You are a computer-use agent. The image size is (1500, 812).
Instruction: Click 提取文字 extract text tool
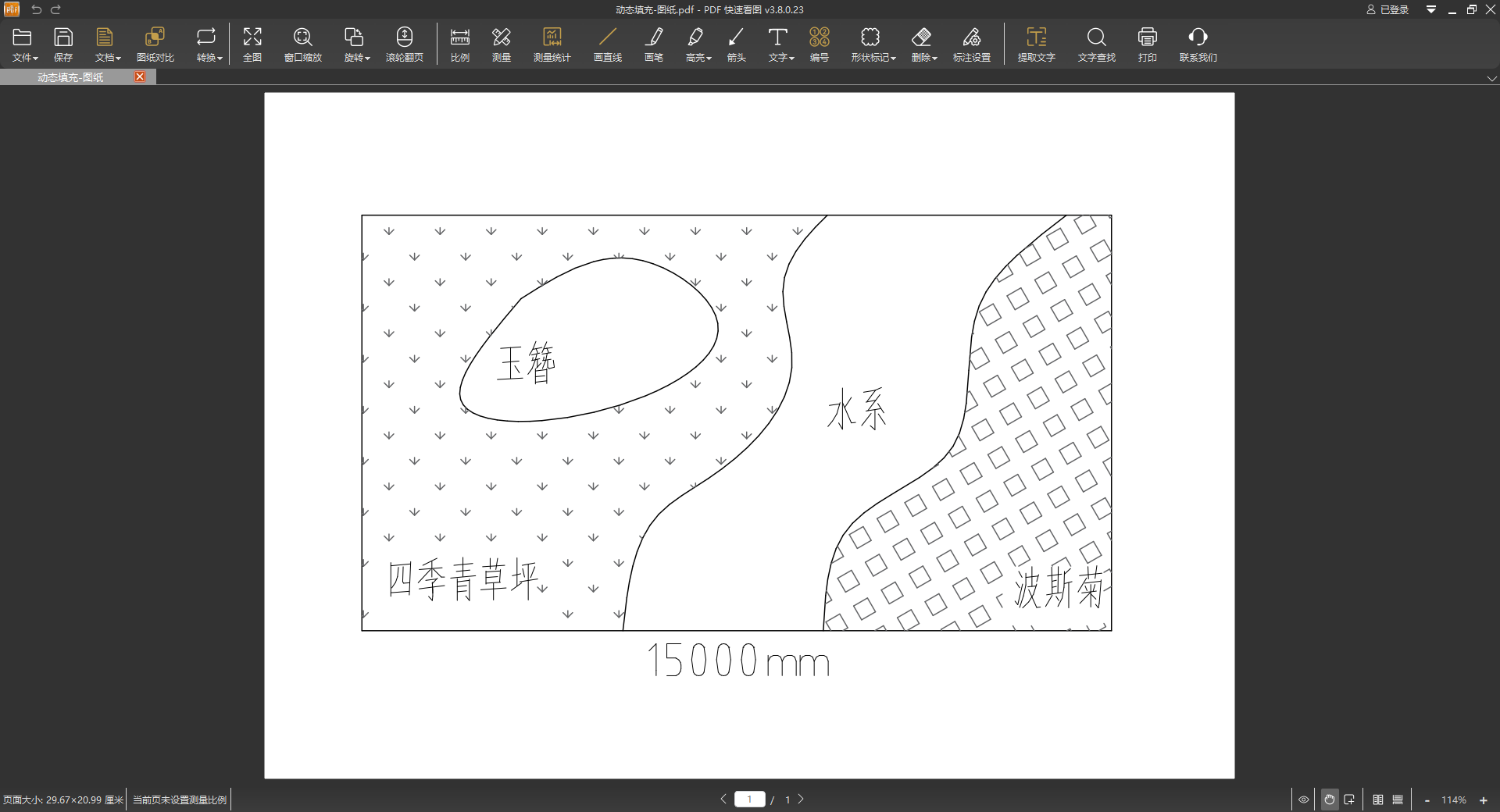1037,45
